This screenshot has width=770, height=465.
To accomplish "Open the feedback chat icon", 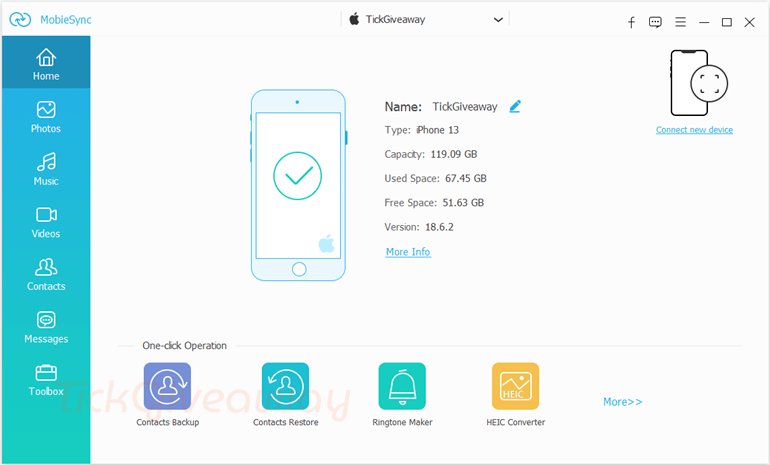I will [x=655, y=22].
